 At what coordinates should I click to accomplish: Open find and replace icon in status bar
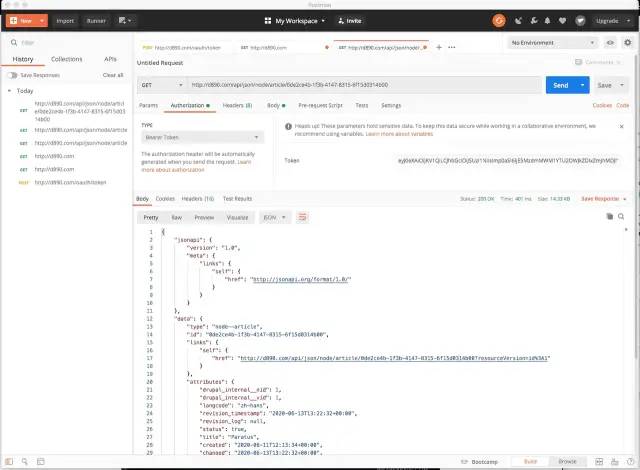pyautogui.click(x=24, y=461)
